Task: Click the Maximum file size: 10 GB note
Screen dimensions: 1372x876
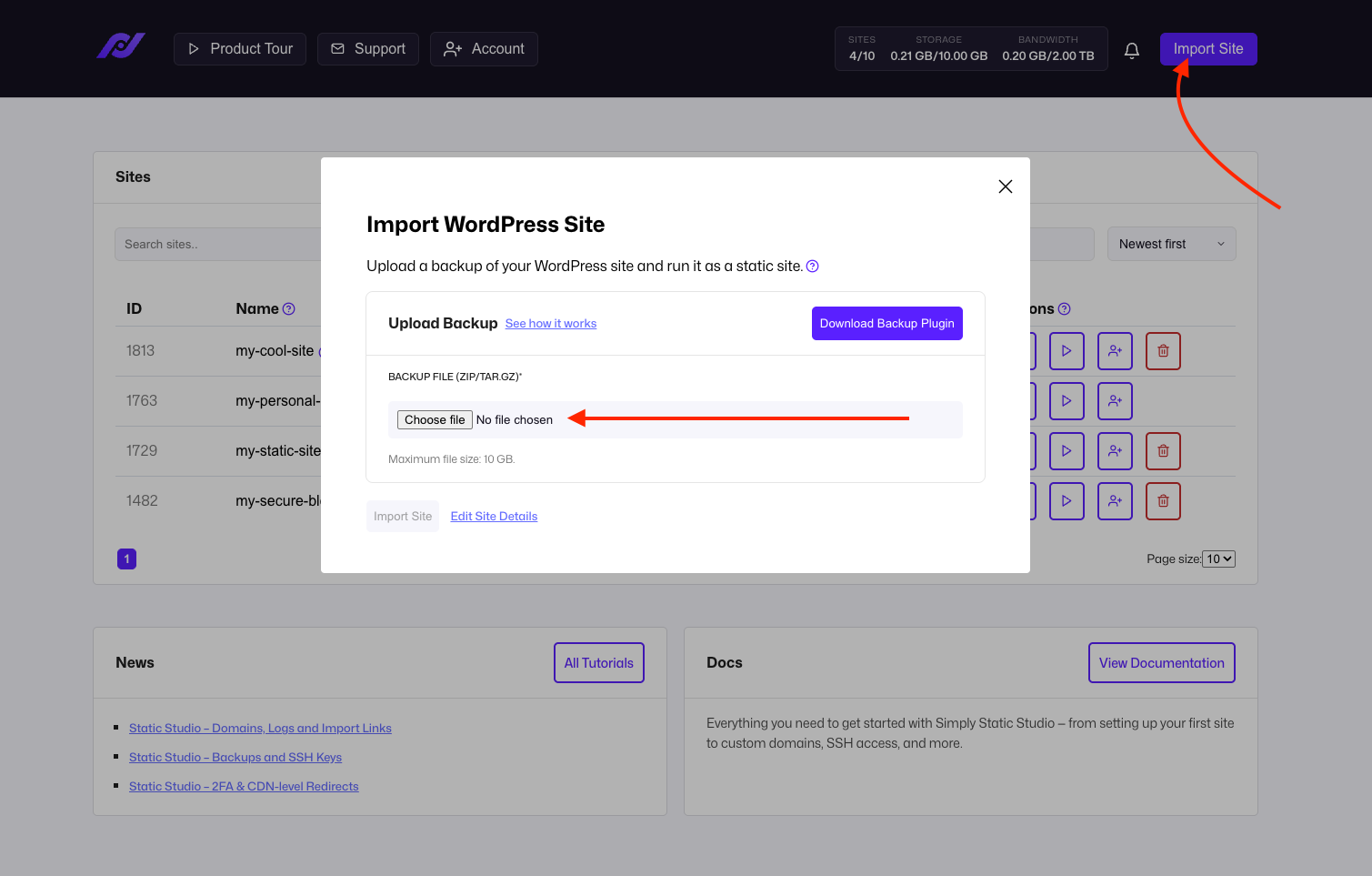Action: point(452,459)
